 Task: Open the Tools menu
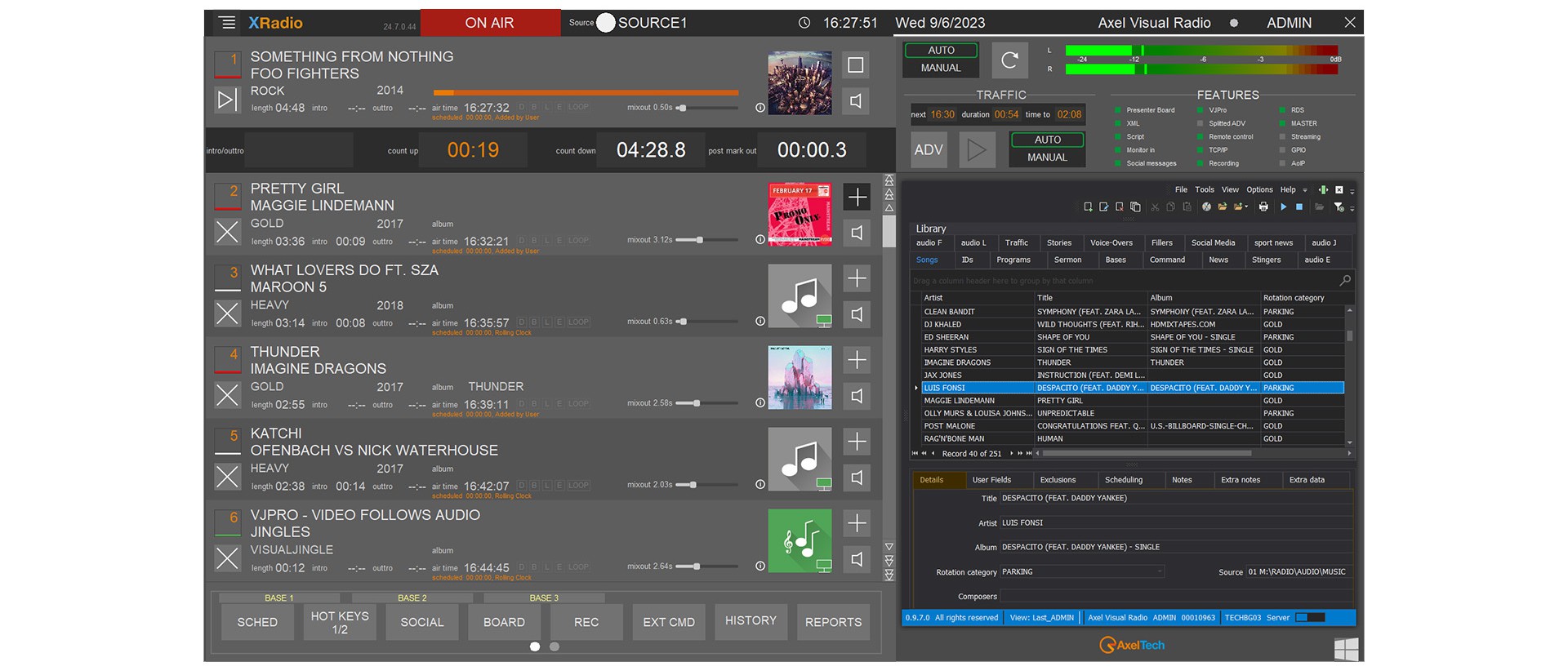(x=1204, y=189)
